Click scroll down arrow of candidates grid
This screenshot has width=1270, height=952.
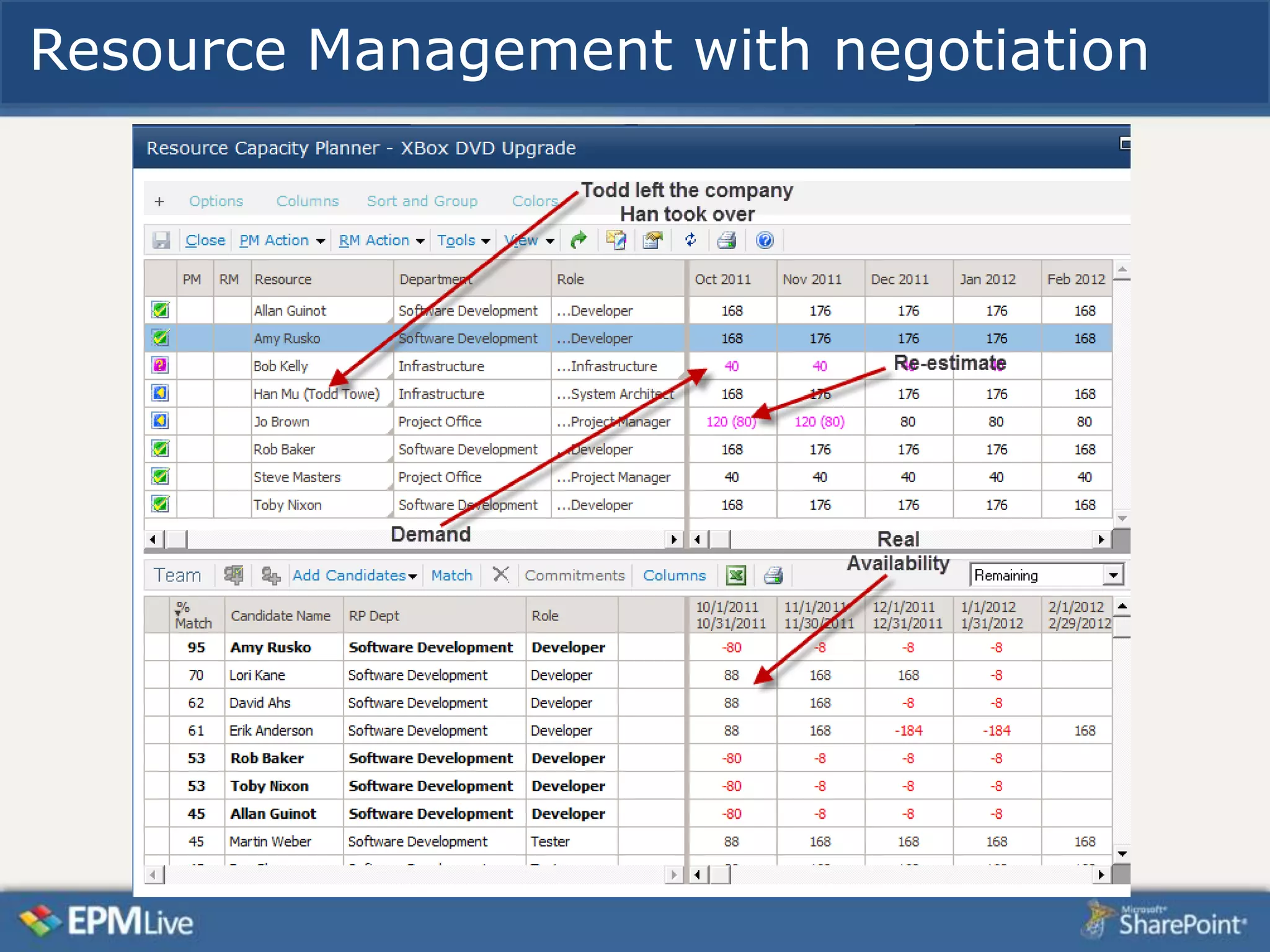point(1122,854)
